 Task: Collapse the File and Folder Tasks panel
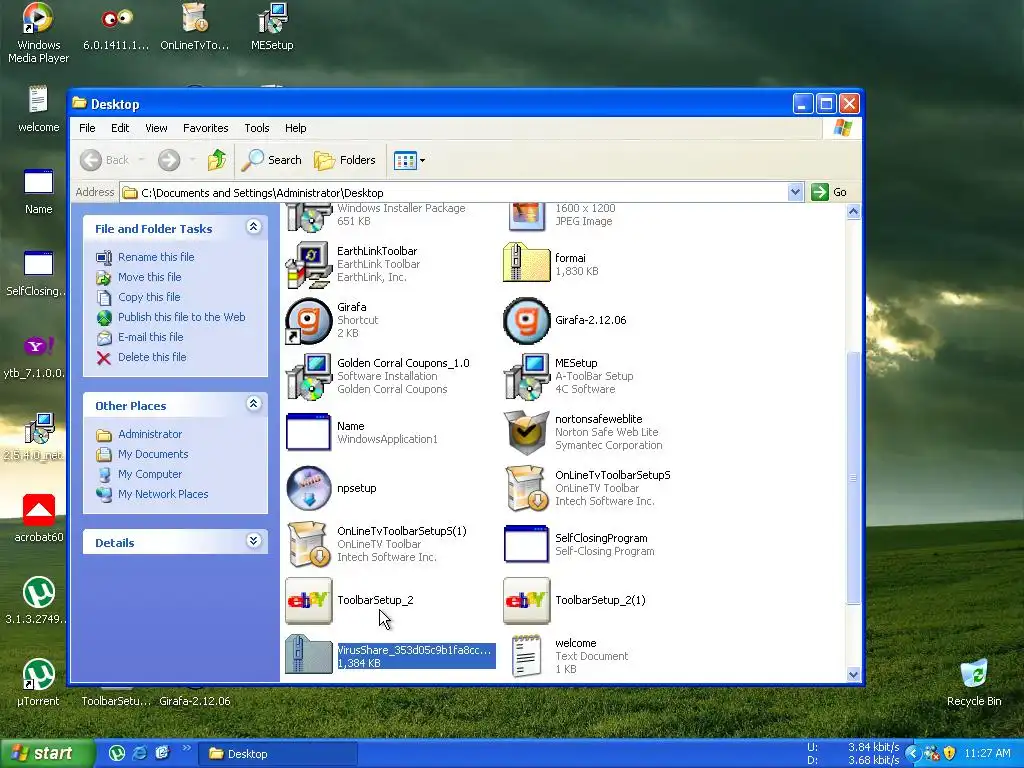(x=253, y=227)
